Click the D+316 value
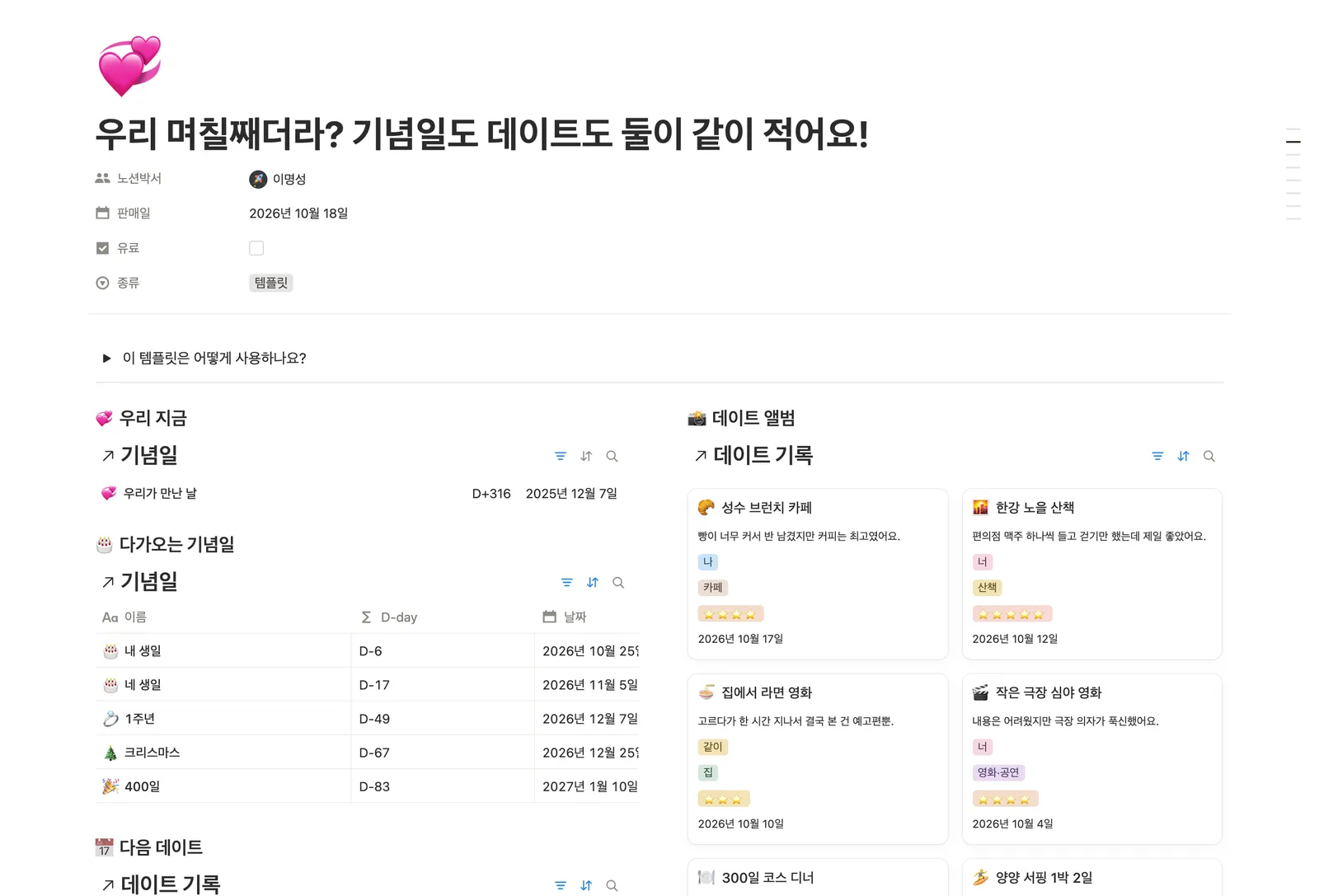Viewport: 1319px width, 896px height. click(x=491, y=494)
